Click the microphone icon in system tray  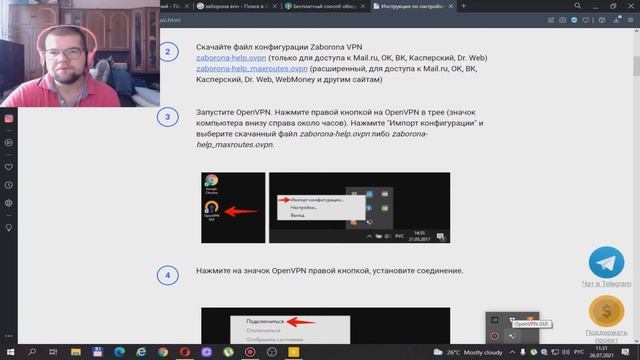point(523,352)
